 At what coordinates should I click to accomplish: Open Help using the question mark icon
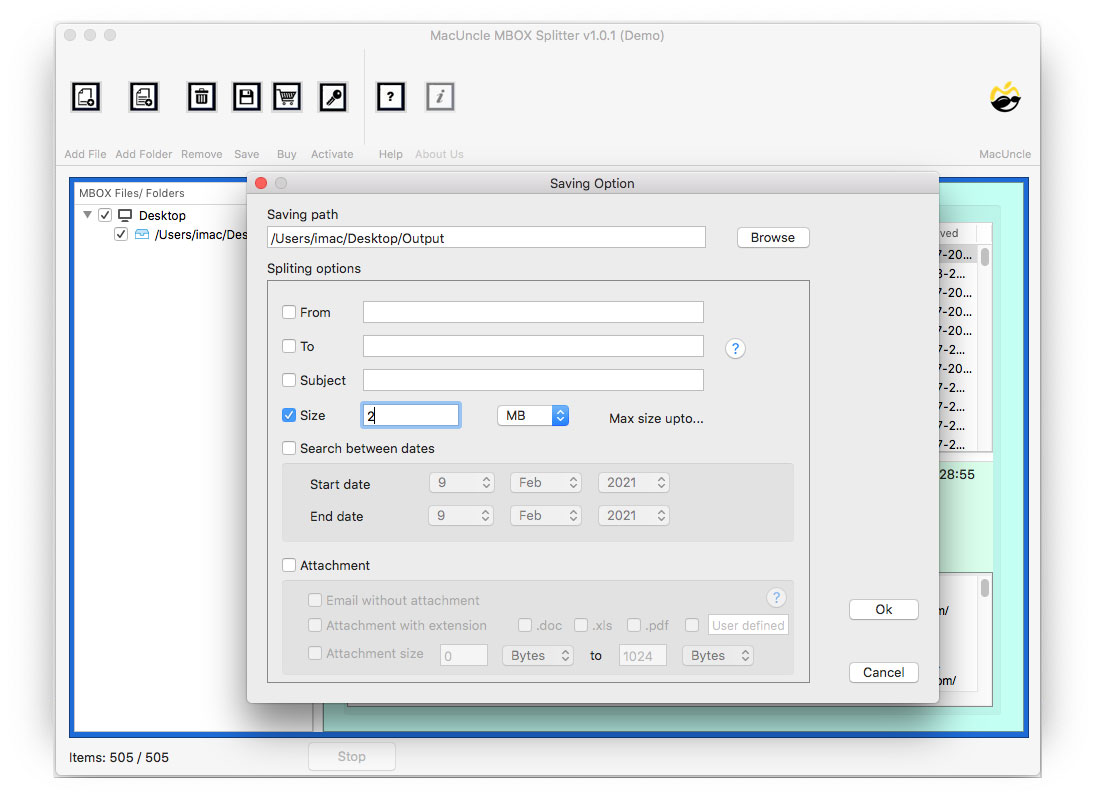(390, 96)
